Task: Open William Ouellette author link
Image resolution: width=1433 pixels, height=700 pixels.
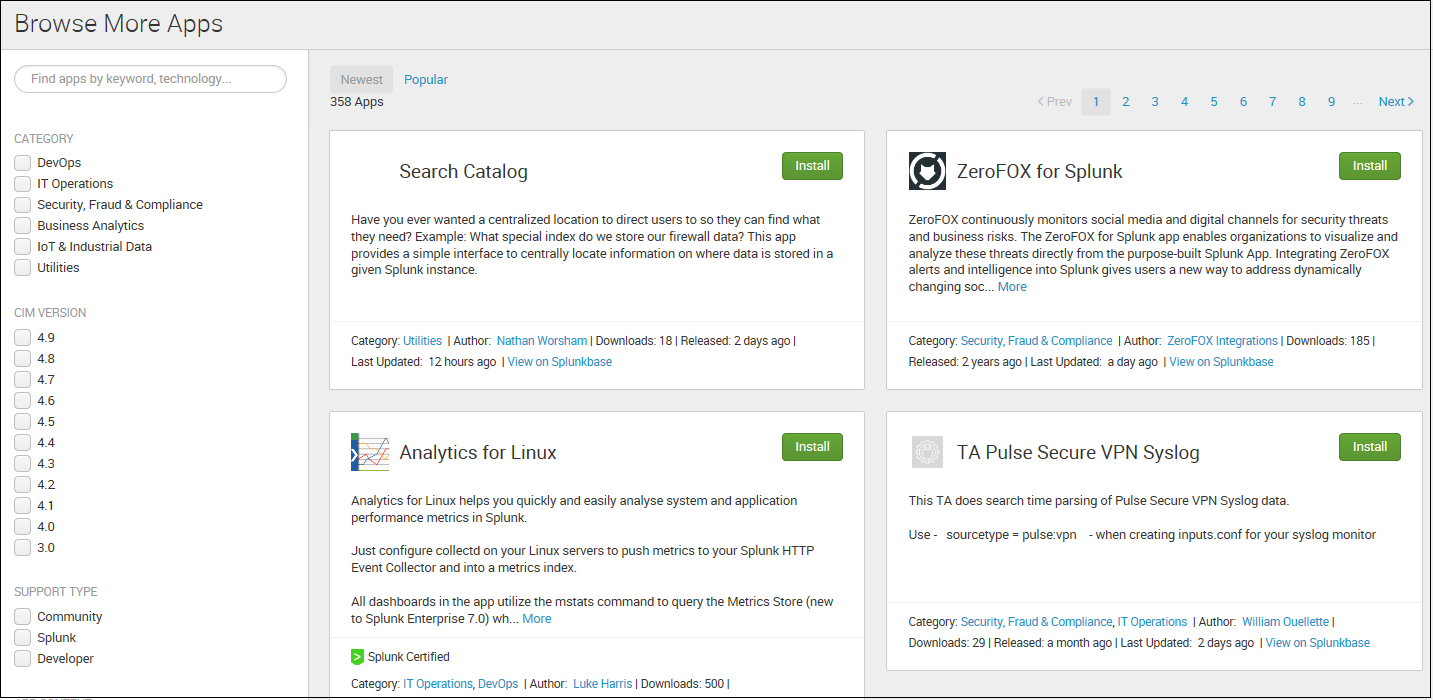Action: point(1286,622)
